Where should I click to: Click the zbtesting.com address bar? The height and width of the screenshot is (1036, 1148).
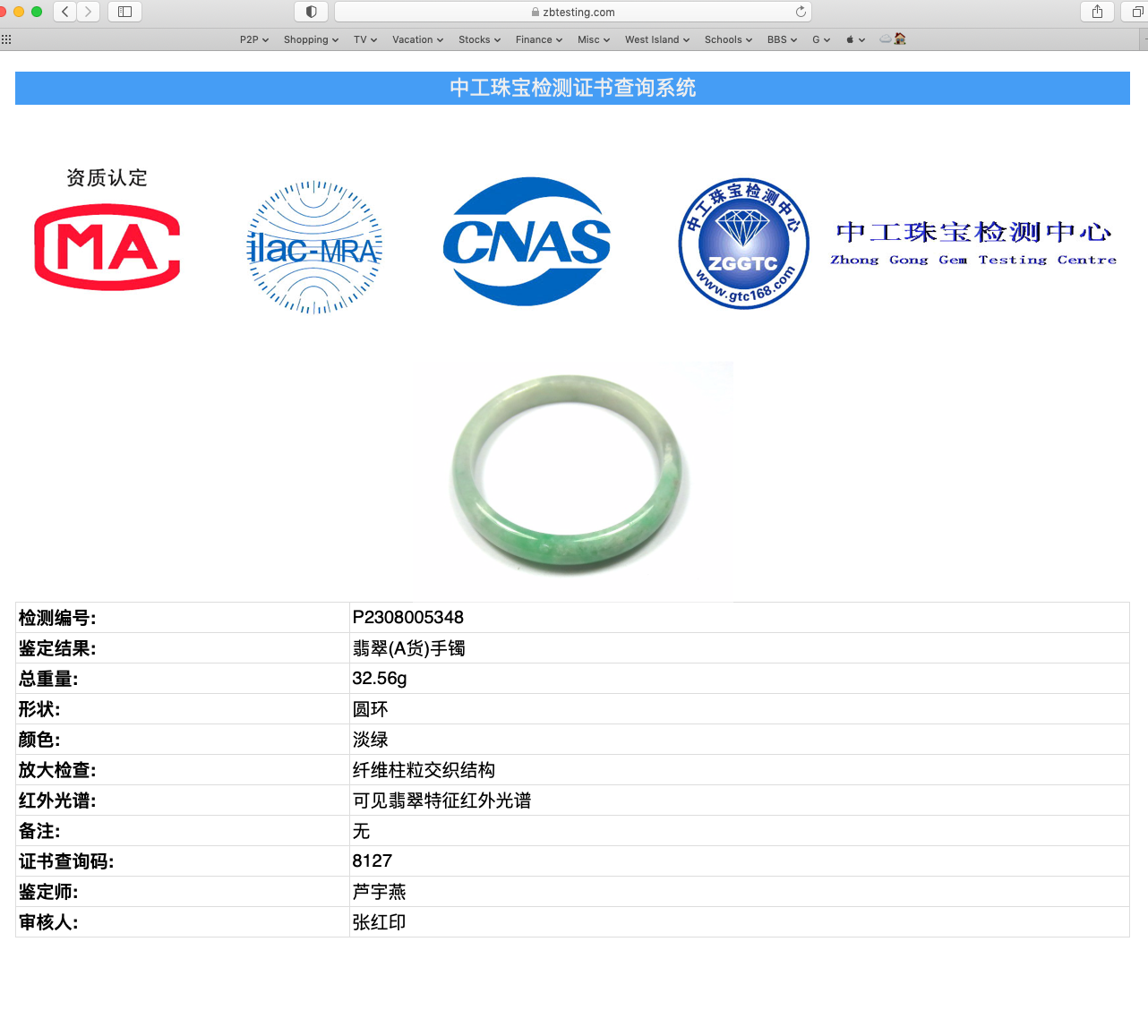[x=573, y=12]
